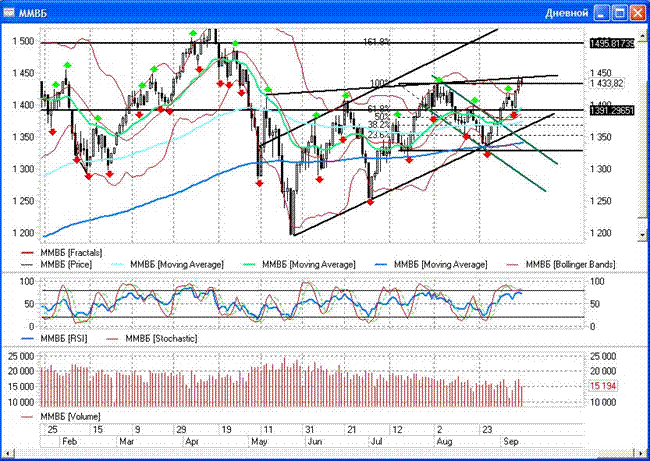The image size is (650, 461).
Task: Open the ММВБ window system menu icon
Action: (x=9, y=12)
